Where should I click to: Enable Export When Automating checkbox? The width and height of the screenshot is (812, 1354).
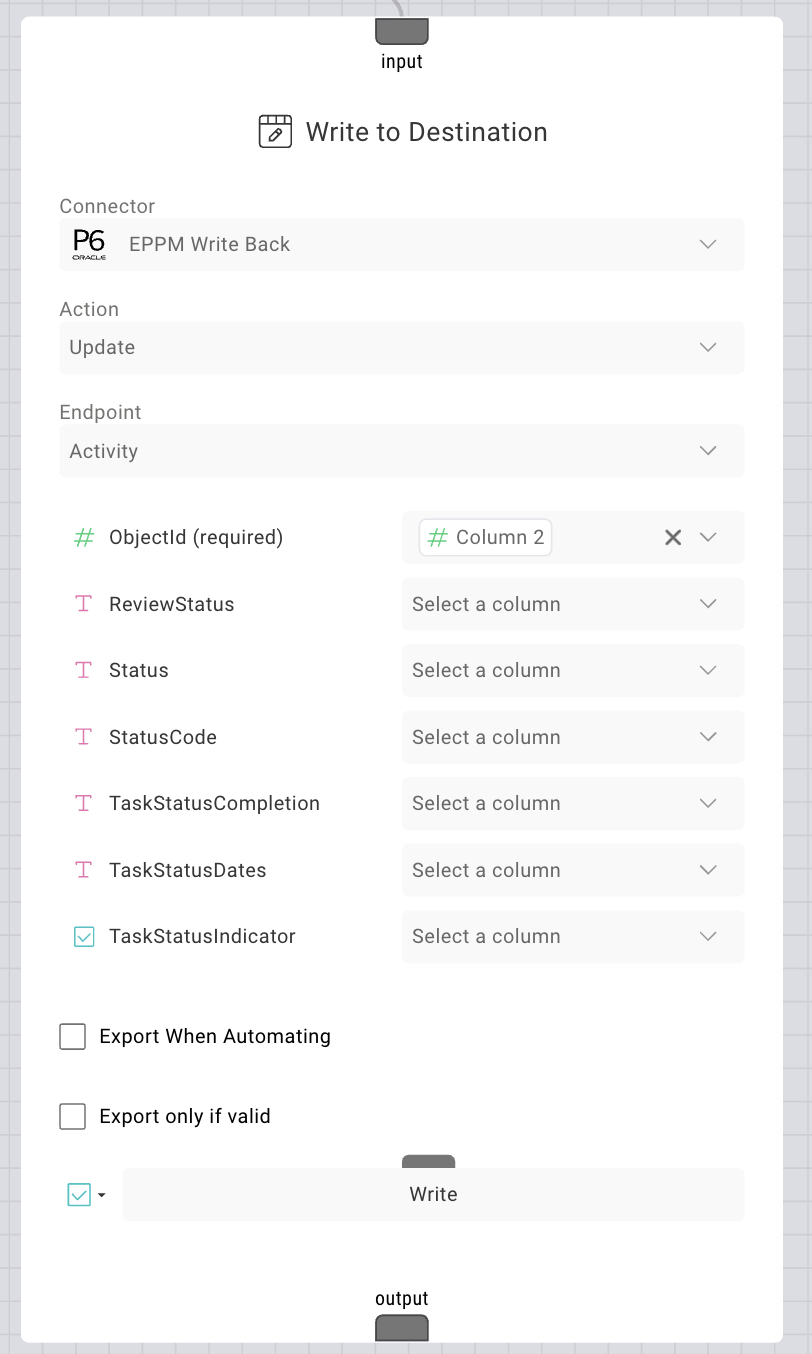[72, 1037]
